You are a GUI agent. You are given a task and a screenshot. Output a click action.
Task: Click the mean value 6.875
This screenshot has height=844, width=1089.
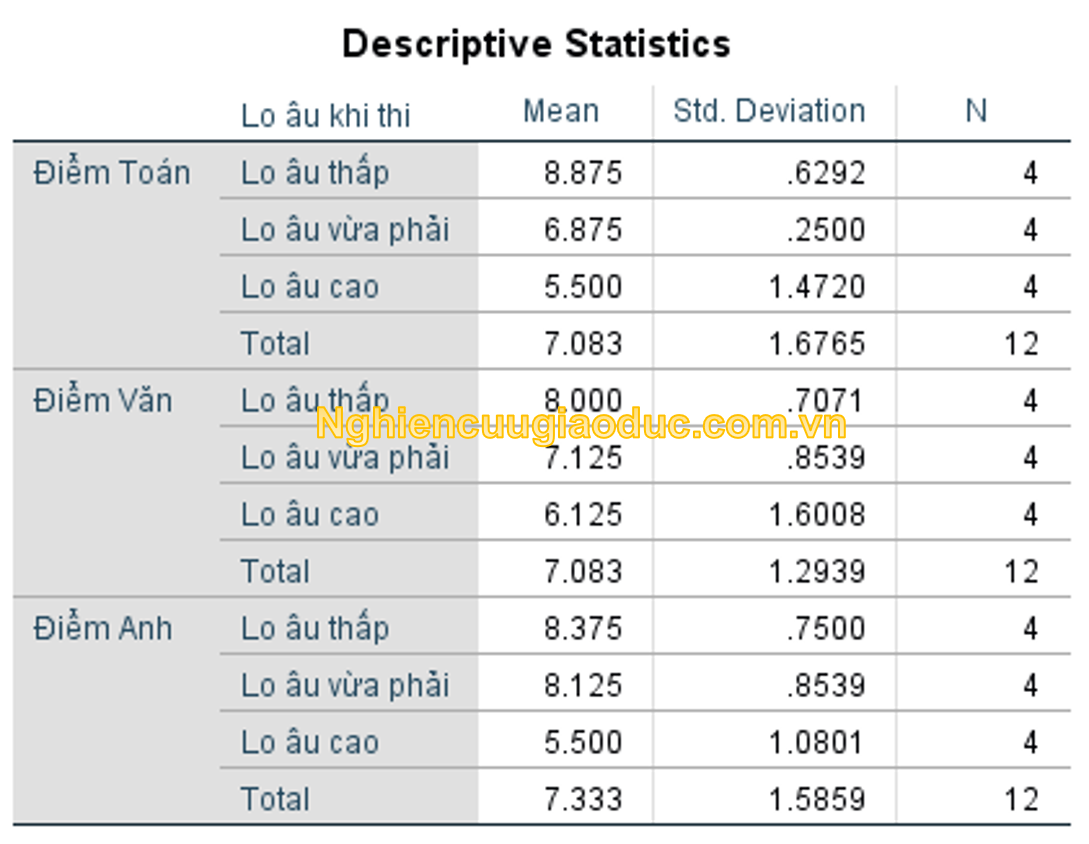(x=583, y=230)
